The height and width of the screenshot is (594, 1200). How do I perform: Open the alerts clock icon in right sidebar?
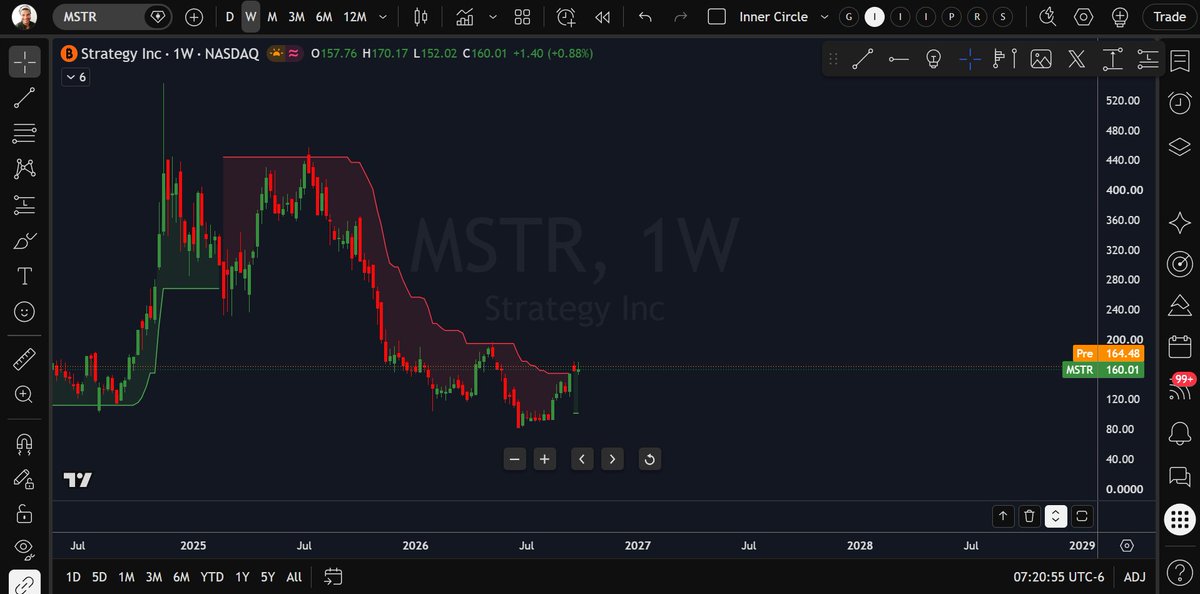point(1180,103)
